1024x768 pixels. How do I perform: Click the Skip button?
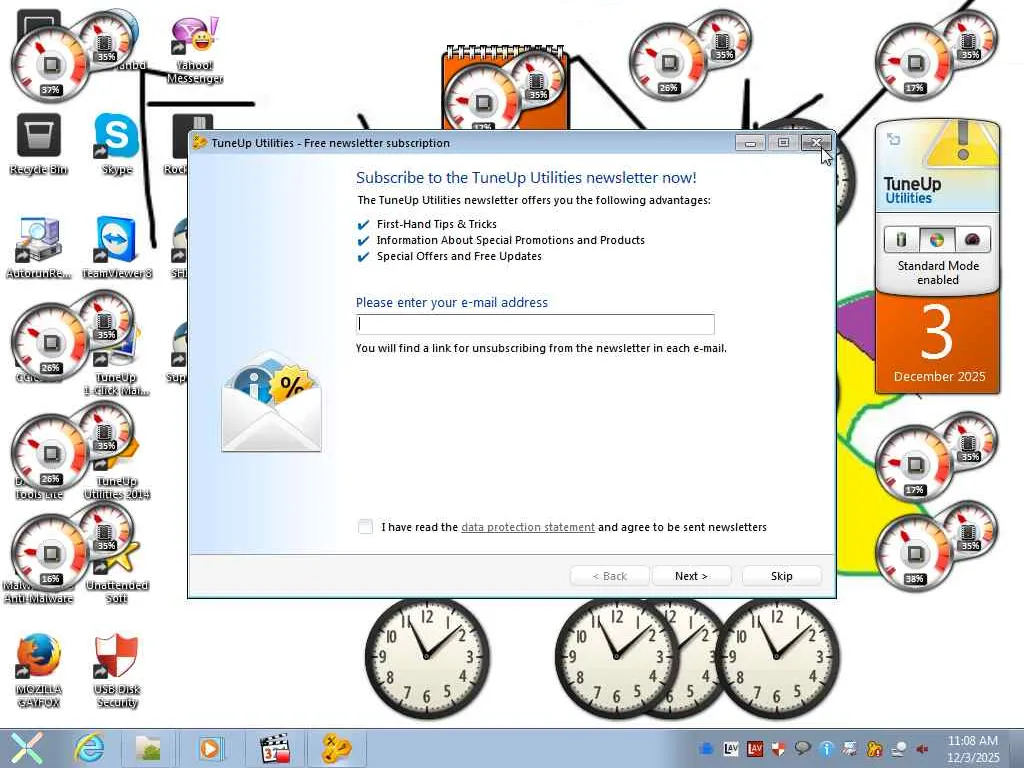(782, 576)
